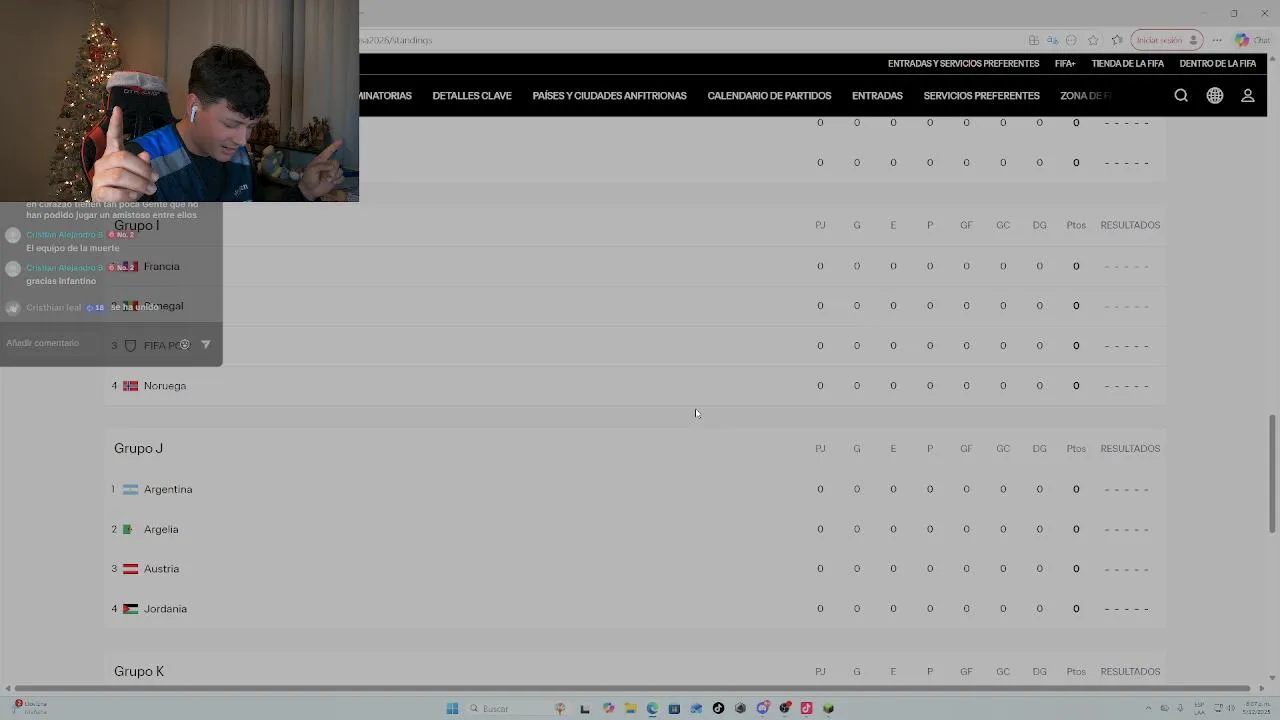Viewport: 1280px width, 720px height.
Task: Click the Noruega flag icon
Action: click(130, 386)
